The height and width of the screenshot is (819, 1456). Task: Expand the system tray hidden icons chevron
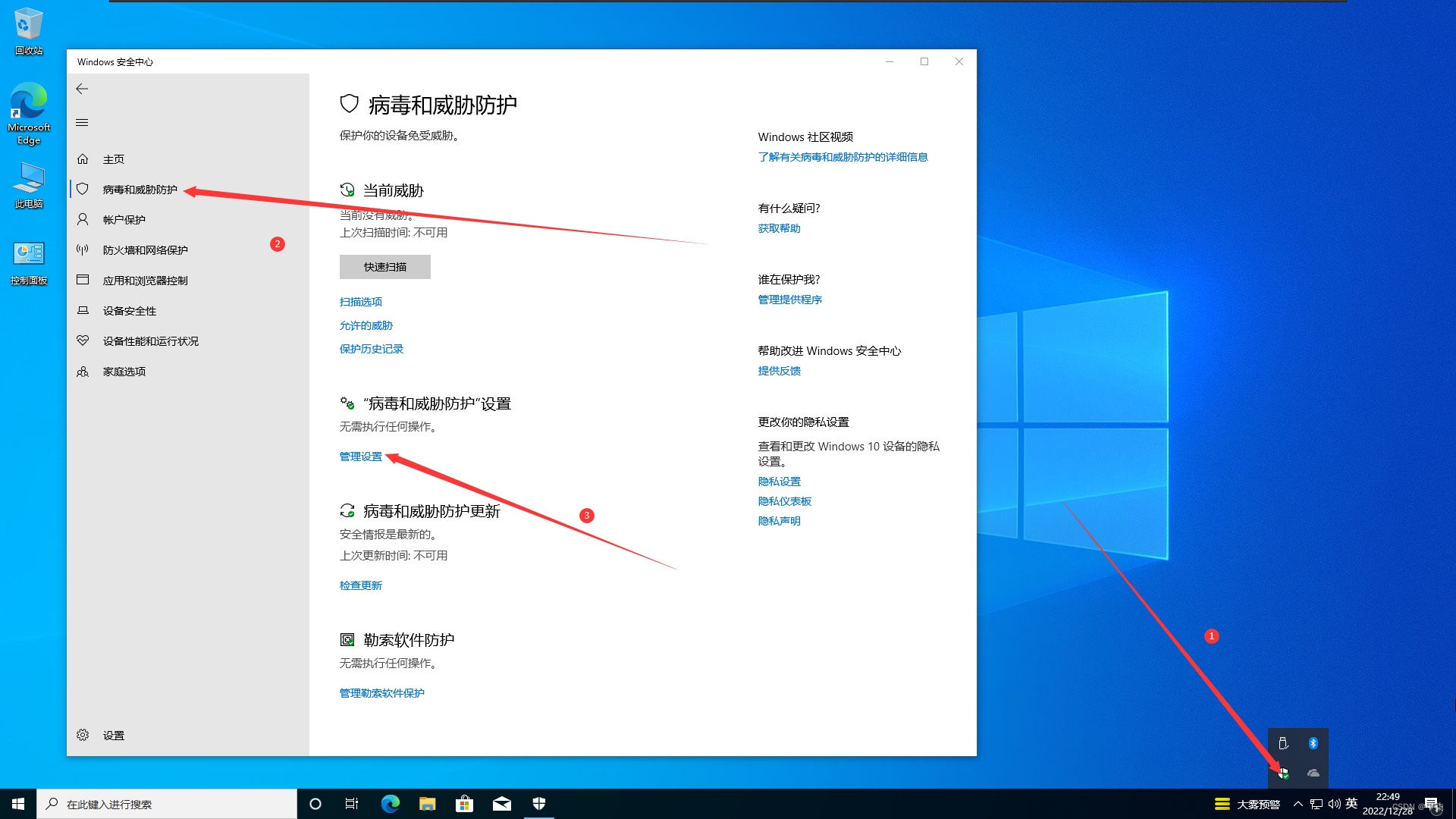click(1298, 804)
